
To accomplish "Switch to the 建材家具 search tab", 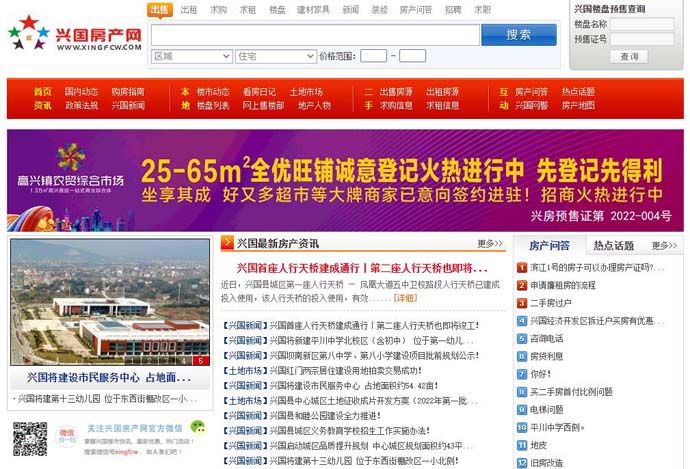I will (313, 10).
